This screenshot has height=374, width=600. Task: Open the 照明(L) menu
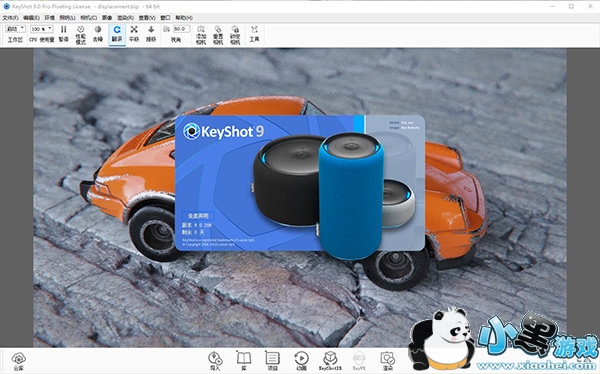67,18
